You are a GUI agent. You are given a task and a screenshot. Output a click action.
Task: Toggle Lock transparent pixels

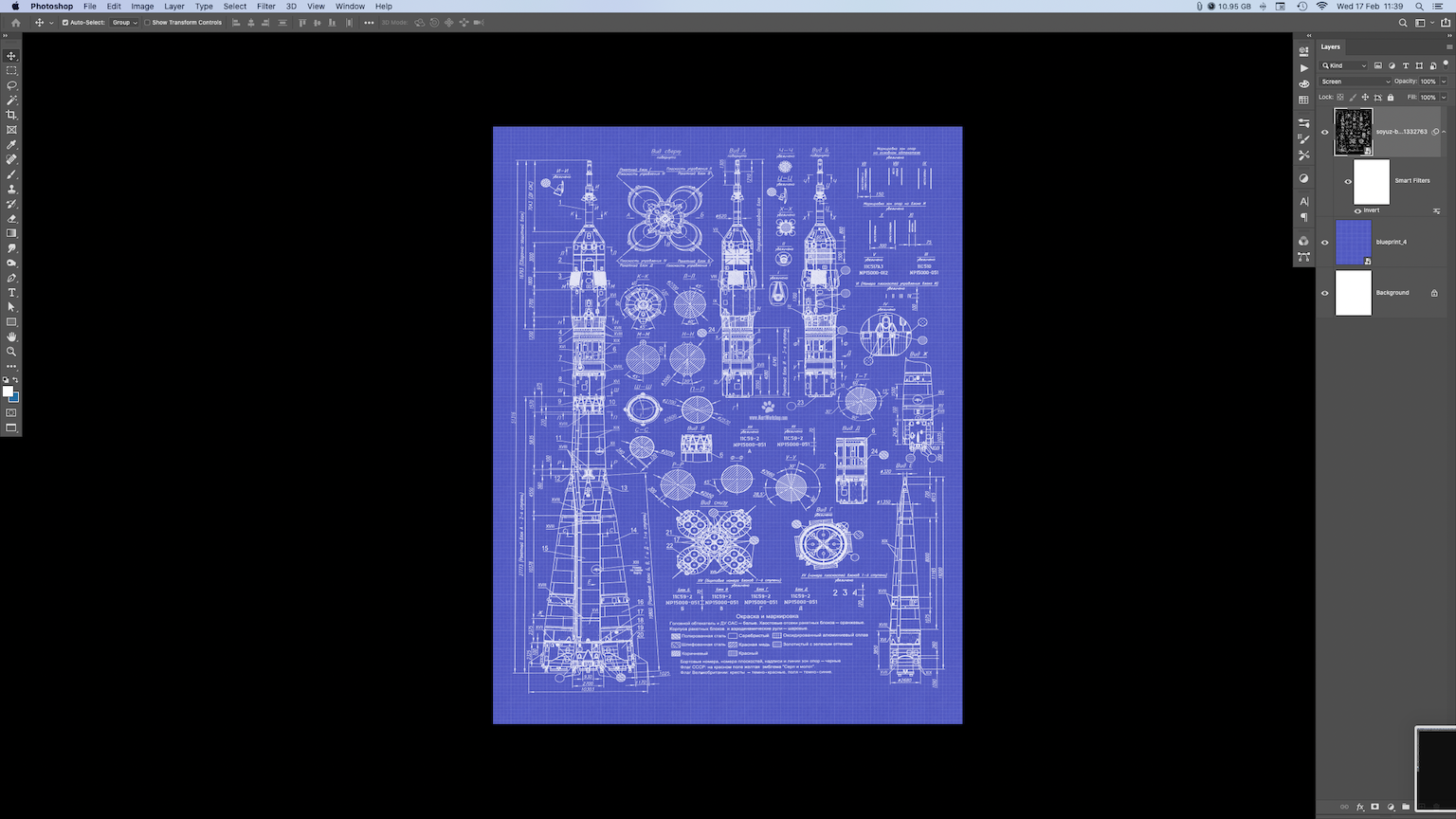[x=1340, y=97]
